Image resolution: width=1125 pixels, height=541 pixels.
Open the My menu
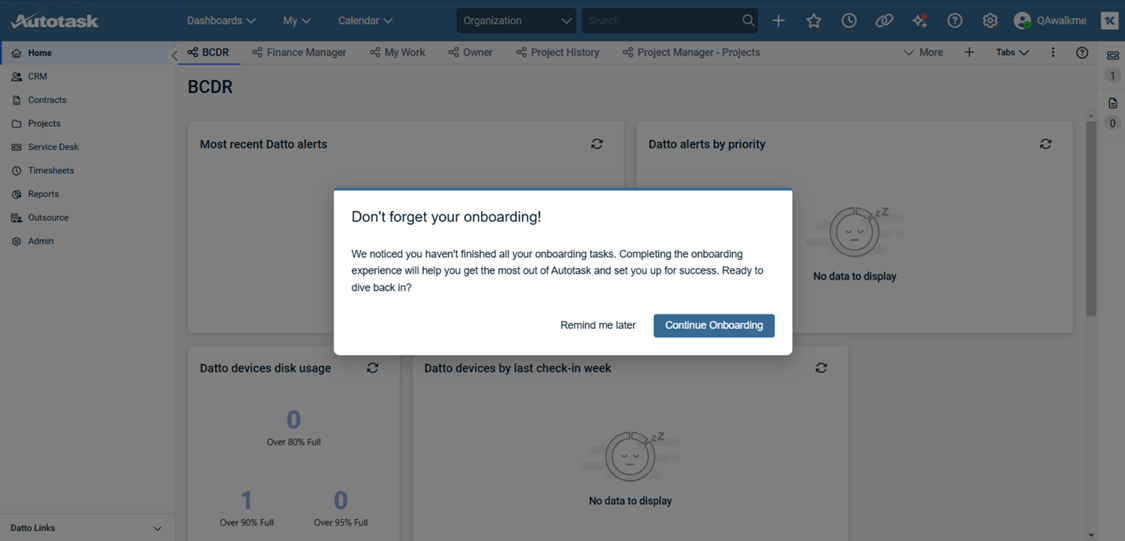coord(297,21)
